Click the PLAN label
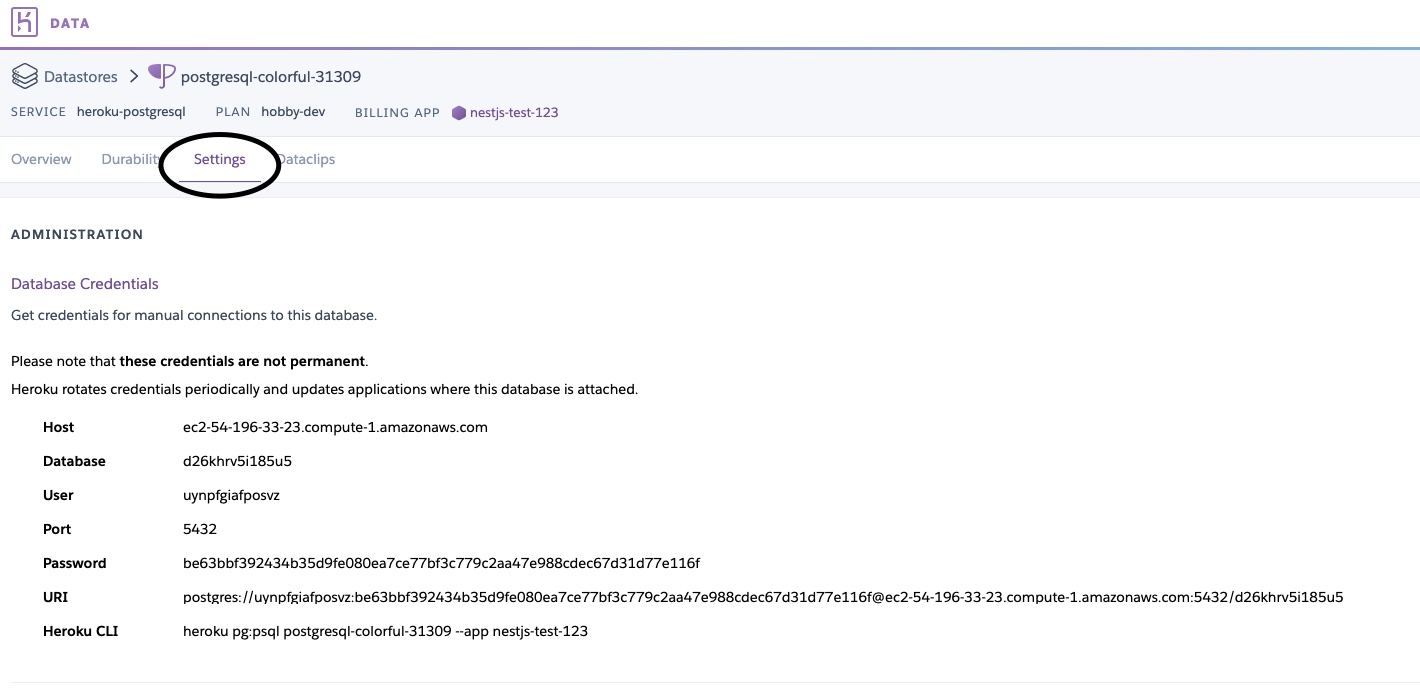 tap(233, 112)
